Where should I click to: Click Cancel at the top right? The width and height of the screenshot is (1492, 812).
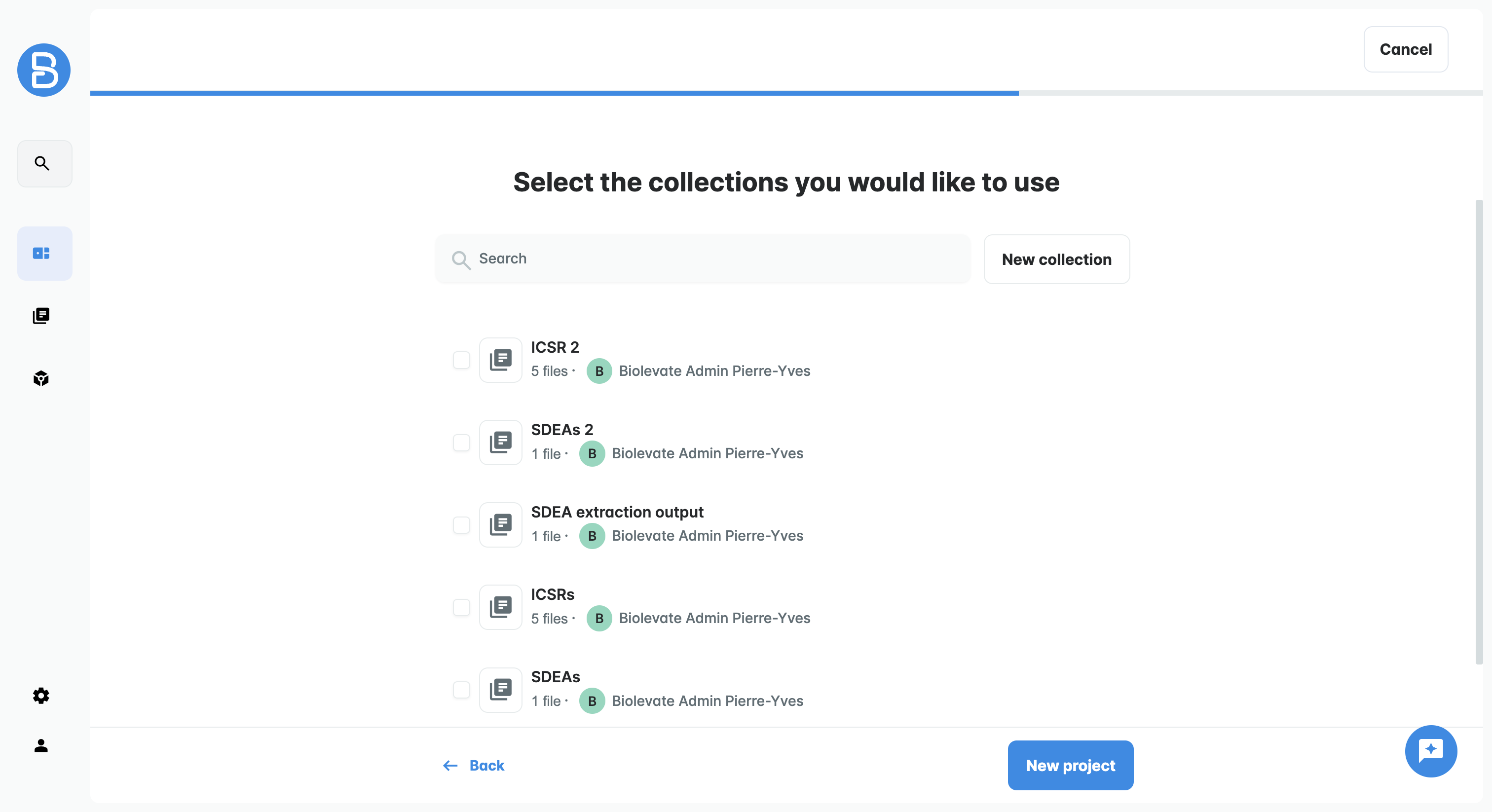[1405, 49]
